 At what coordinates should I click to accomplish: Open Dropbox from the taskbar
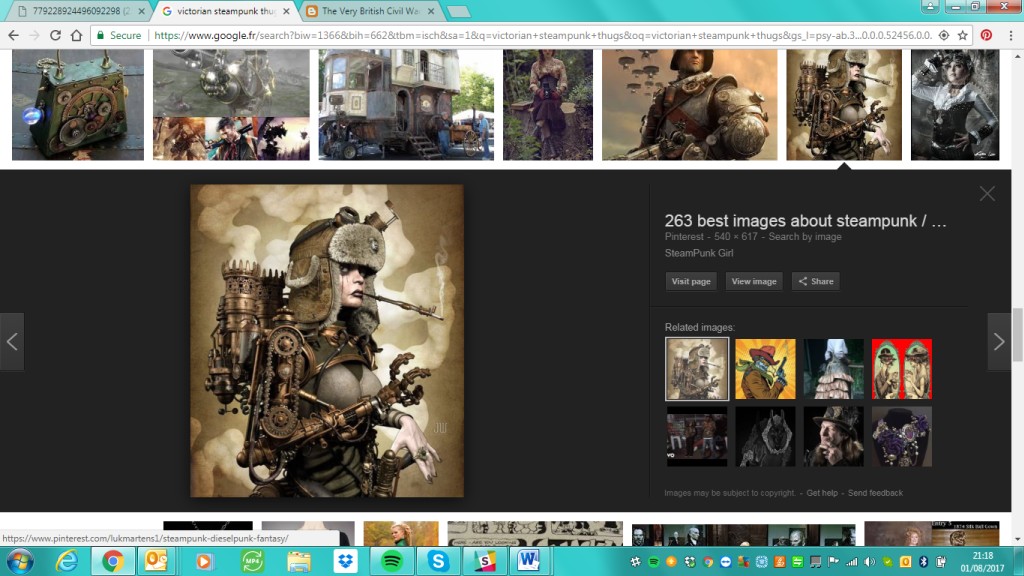[x=345, y=561]
